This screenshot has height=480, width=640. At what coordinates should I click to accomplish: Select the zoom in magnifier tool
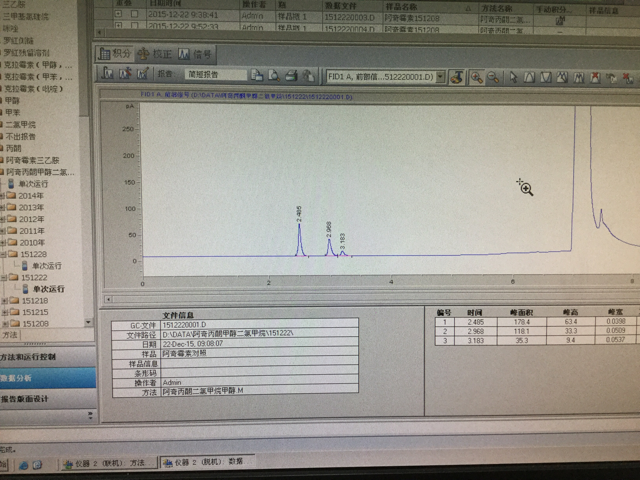coord(476,77)
